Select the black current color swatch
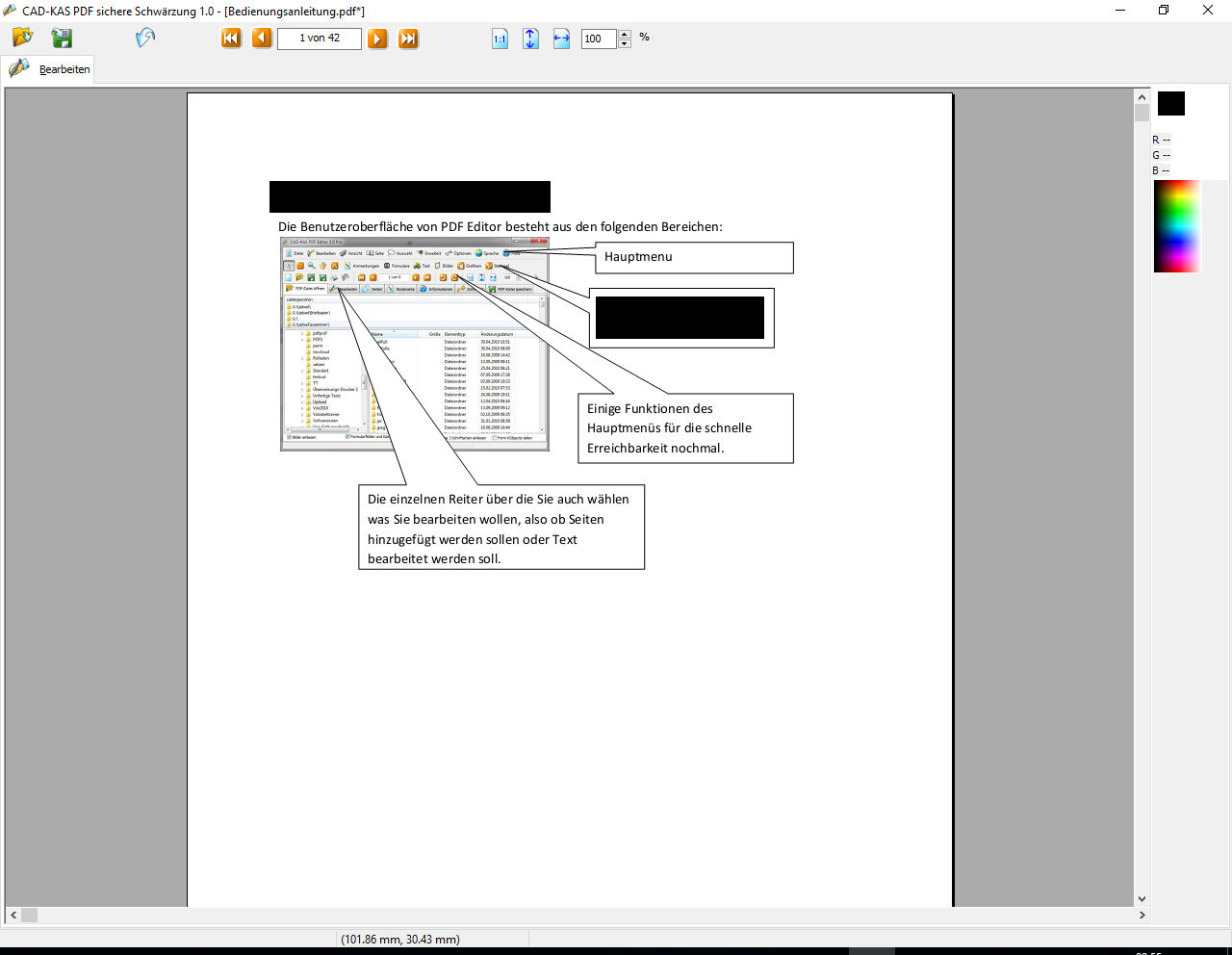This screenshot has width=1232, height=955. (x=1170, y=104)
